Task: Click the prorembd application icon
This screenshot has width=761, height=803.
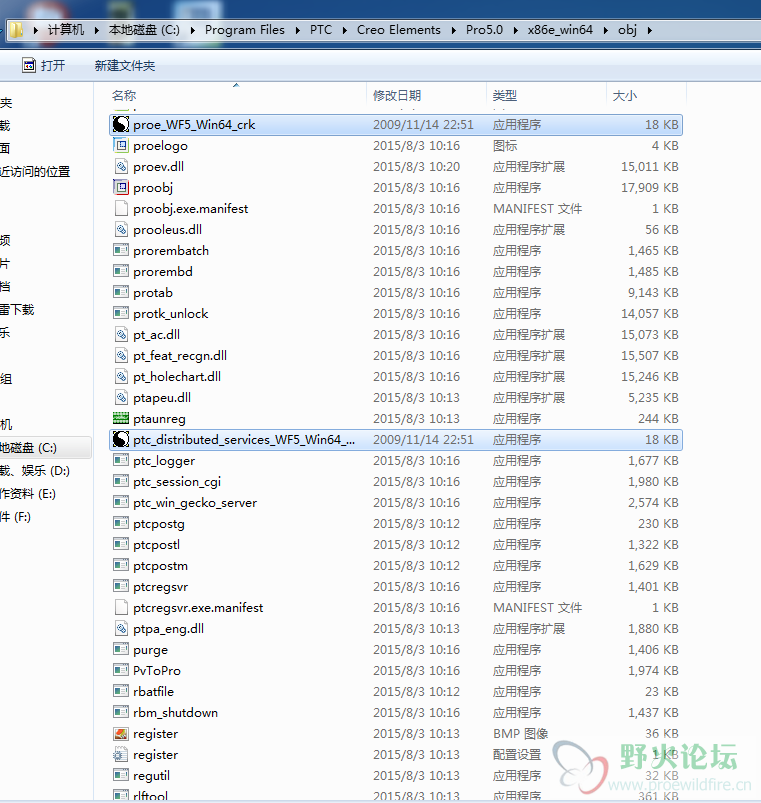Action: (121, 271)
